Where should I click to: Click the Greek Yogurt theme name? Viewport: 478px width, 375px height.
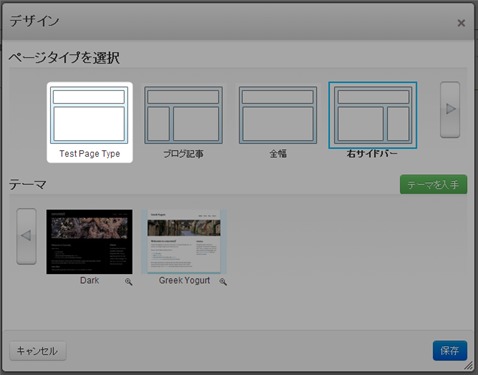[184, 280]
